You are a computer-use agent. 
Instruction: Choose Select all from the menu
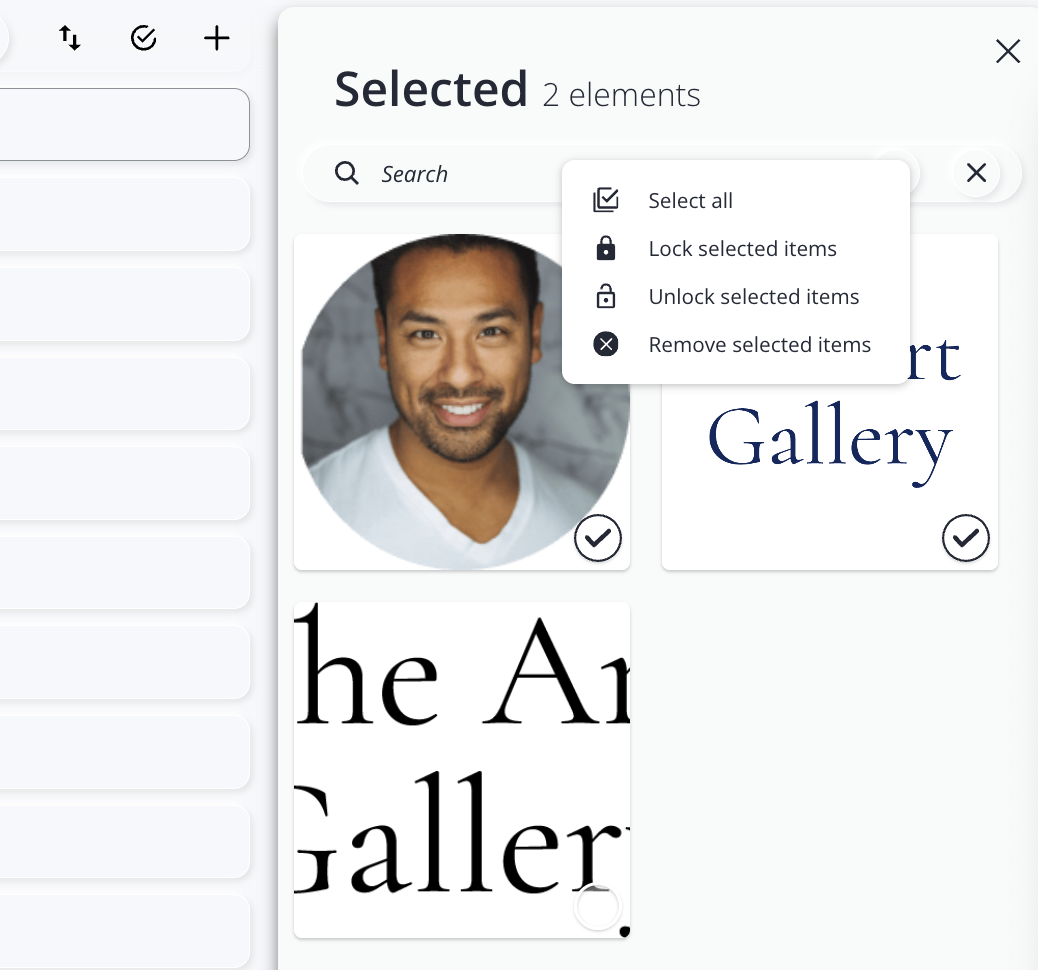tap(690, 201)
